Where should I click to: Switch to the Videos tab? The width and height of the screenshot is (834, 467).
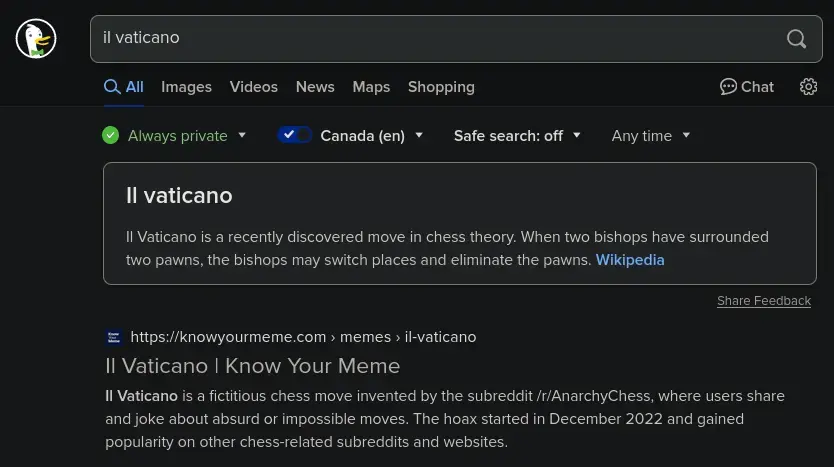pos(254,87)
